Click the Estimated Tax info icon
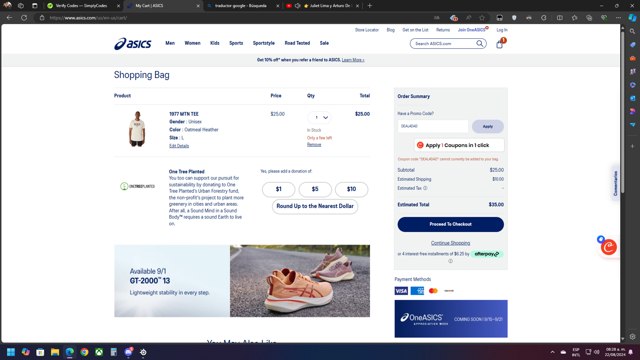Screen dimensions: 640x360 point(425,188)
